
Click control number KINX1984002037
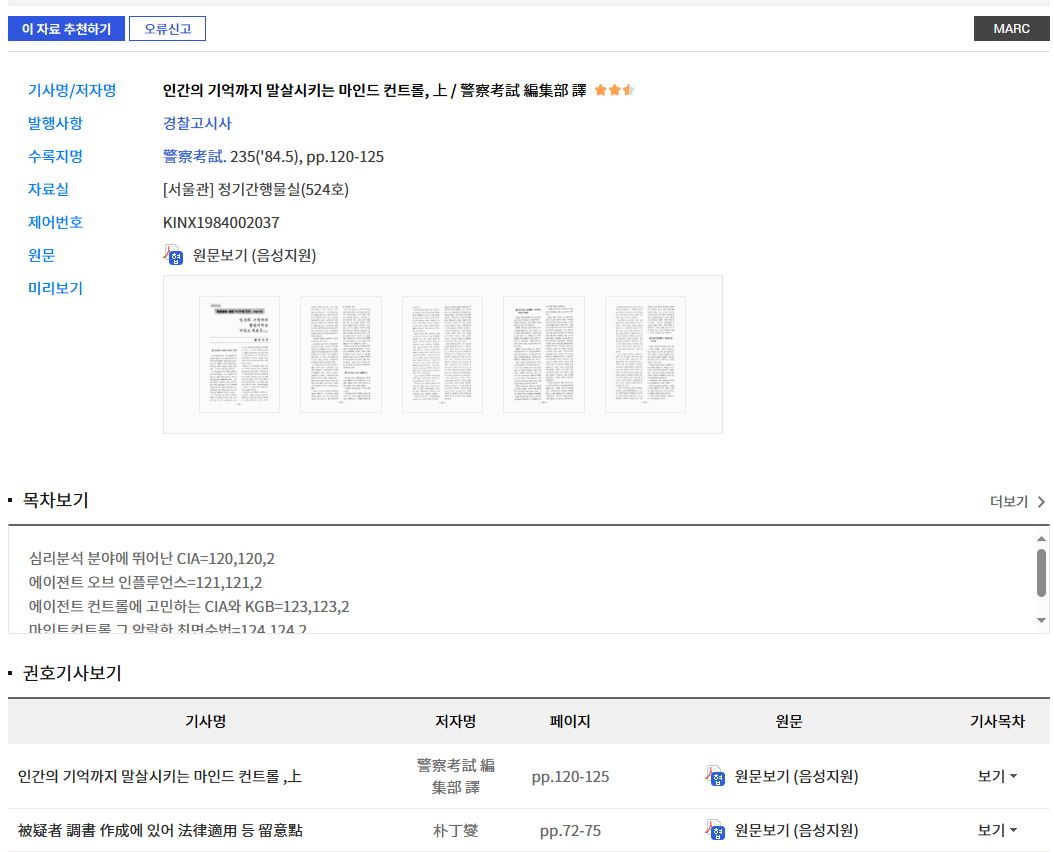[x=221, y=222]
